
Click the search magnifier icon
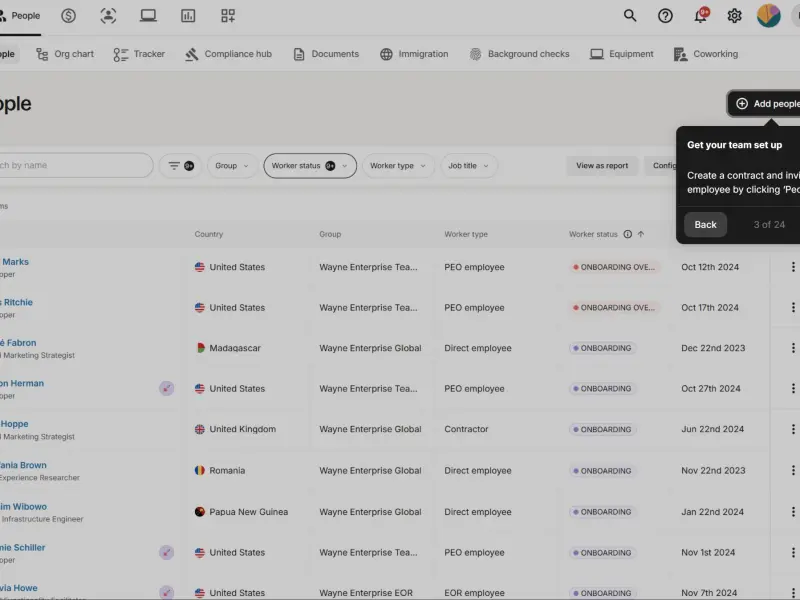(x=630, y=16)
